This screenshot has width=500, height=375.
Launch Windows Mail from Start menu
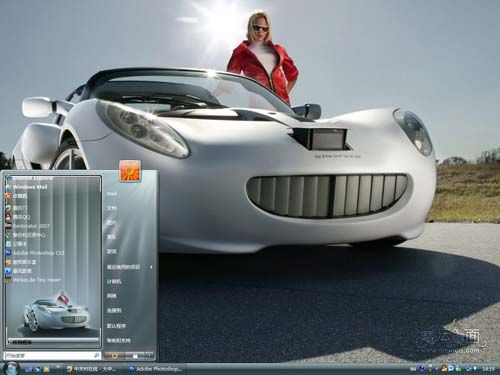point(27,187)
